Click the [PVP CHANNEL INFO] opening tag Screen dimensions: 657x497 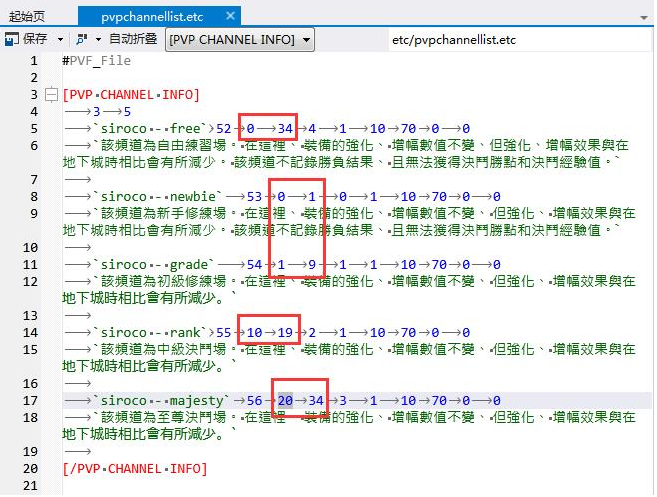coord(131,95)
